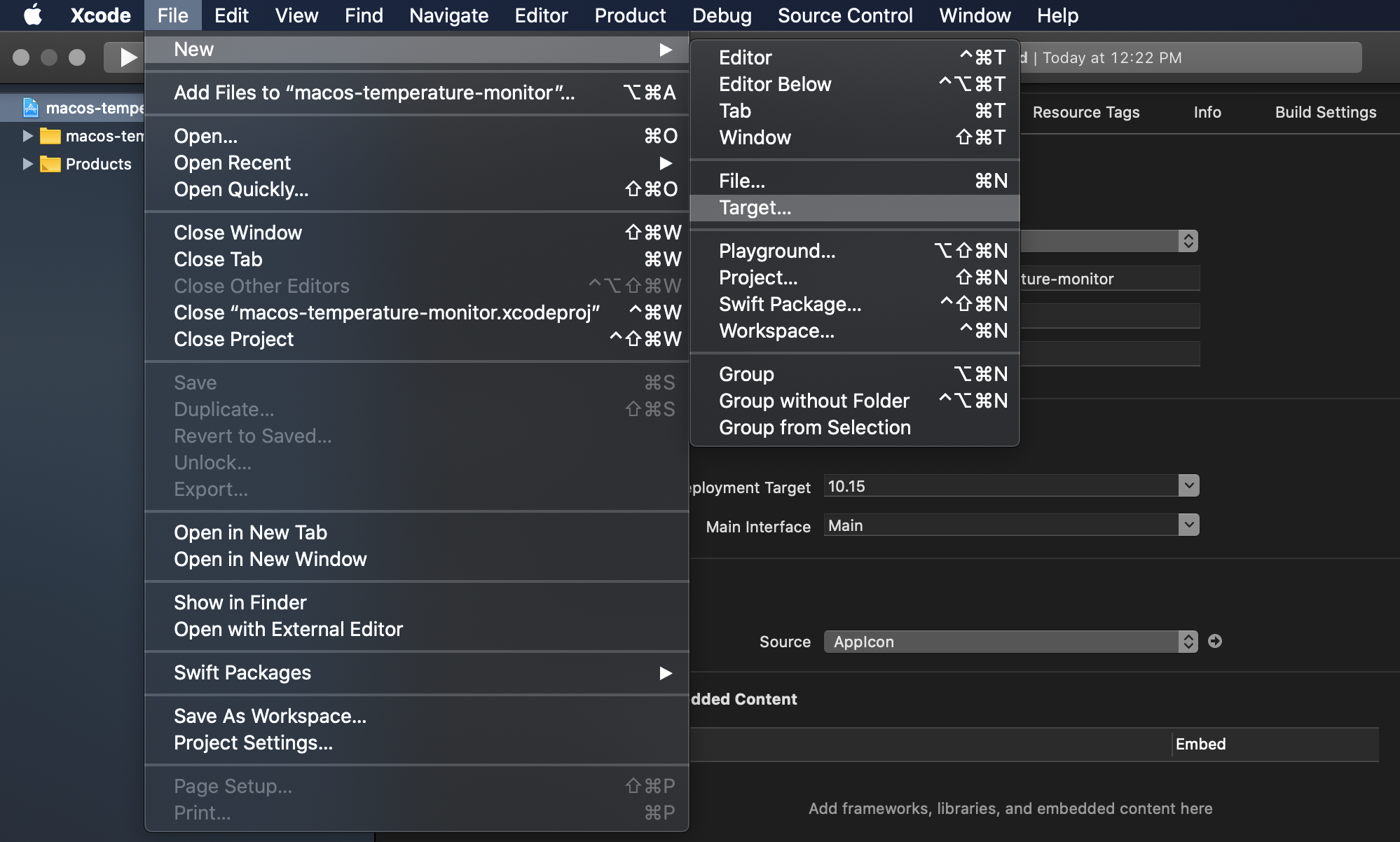Open the Navigate menu
Screen dimensions: 1400x842
(448, 15)
